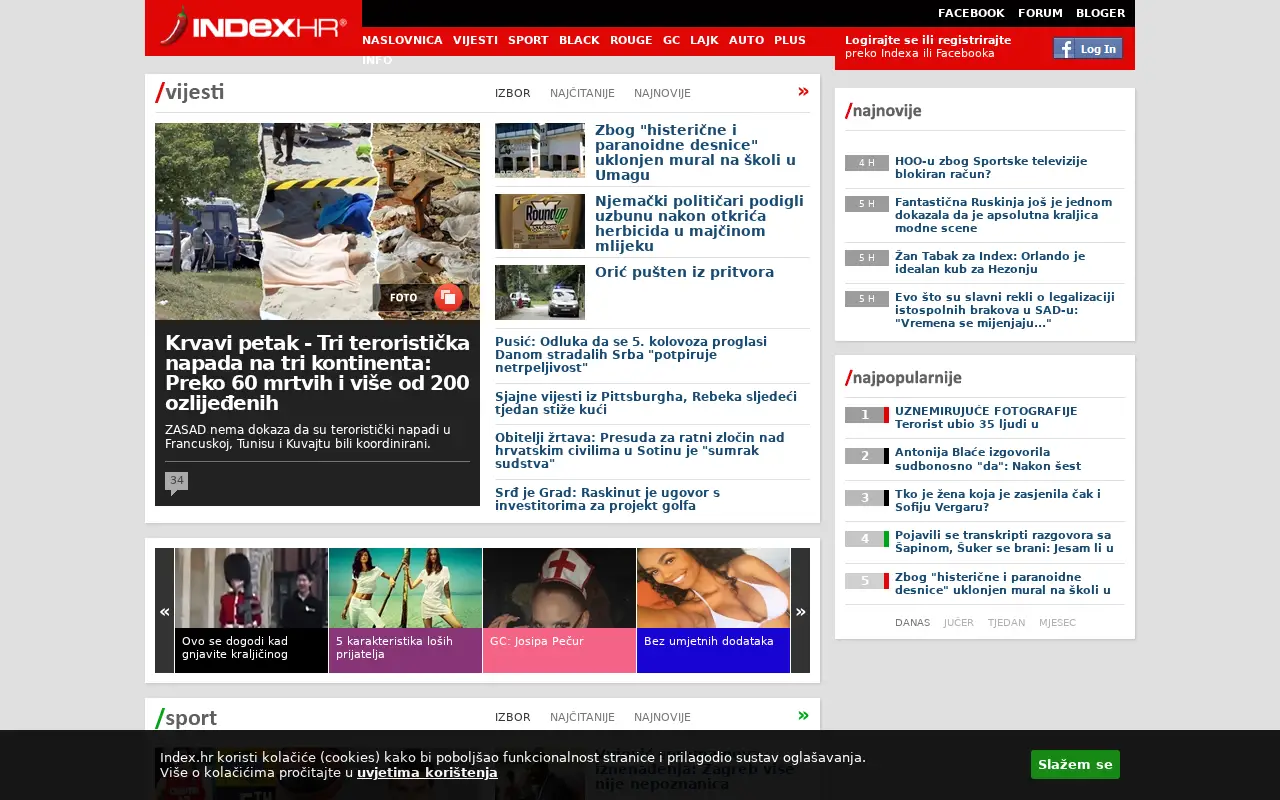This screenshot has height=800, width=1280.
Task: Expand vijesti section with red double arrow
Action: point(803,92)
